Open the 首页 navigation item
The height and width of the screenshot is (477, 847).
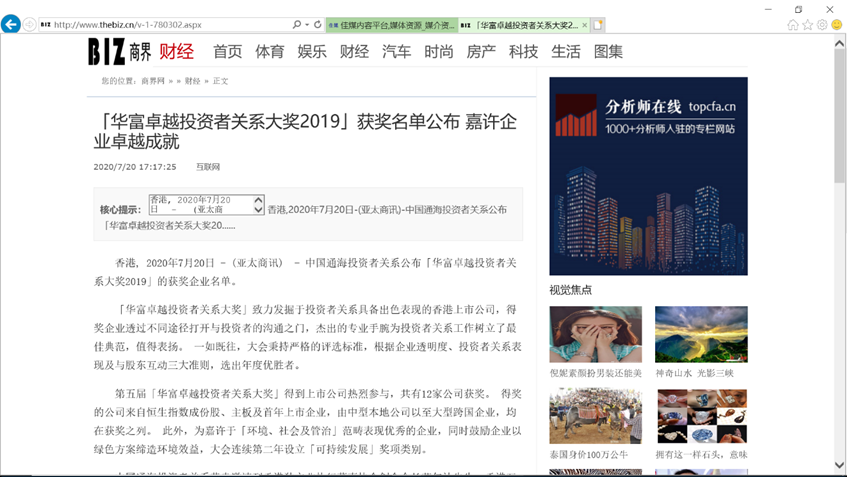click(x=227, y=52)
